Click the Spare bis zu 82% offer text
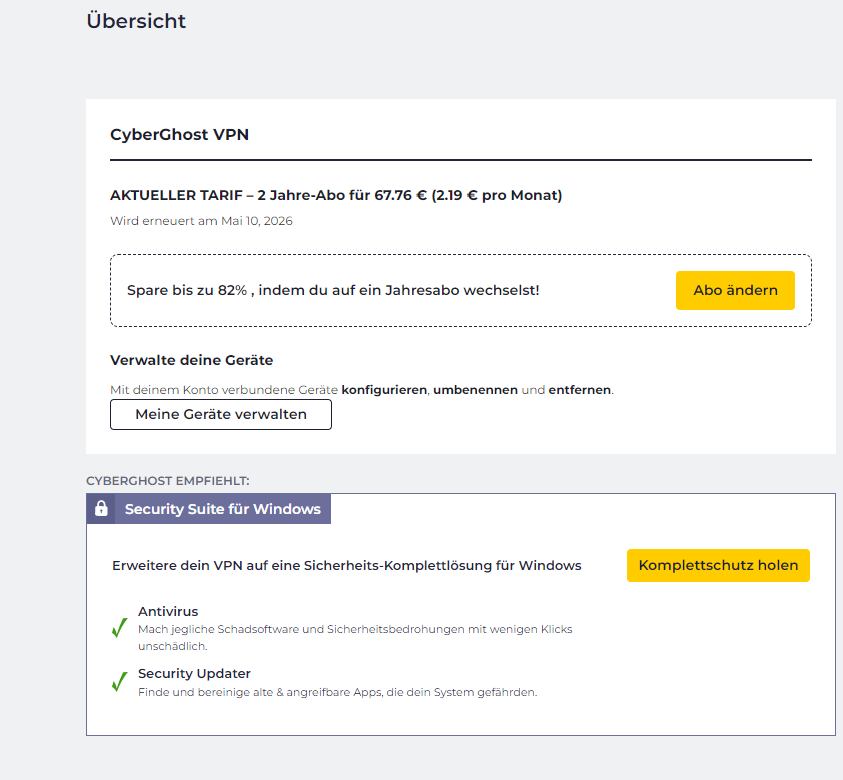 pos(333,290)
